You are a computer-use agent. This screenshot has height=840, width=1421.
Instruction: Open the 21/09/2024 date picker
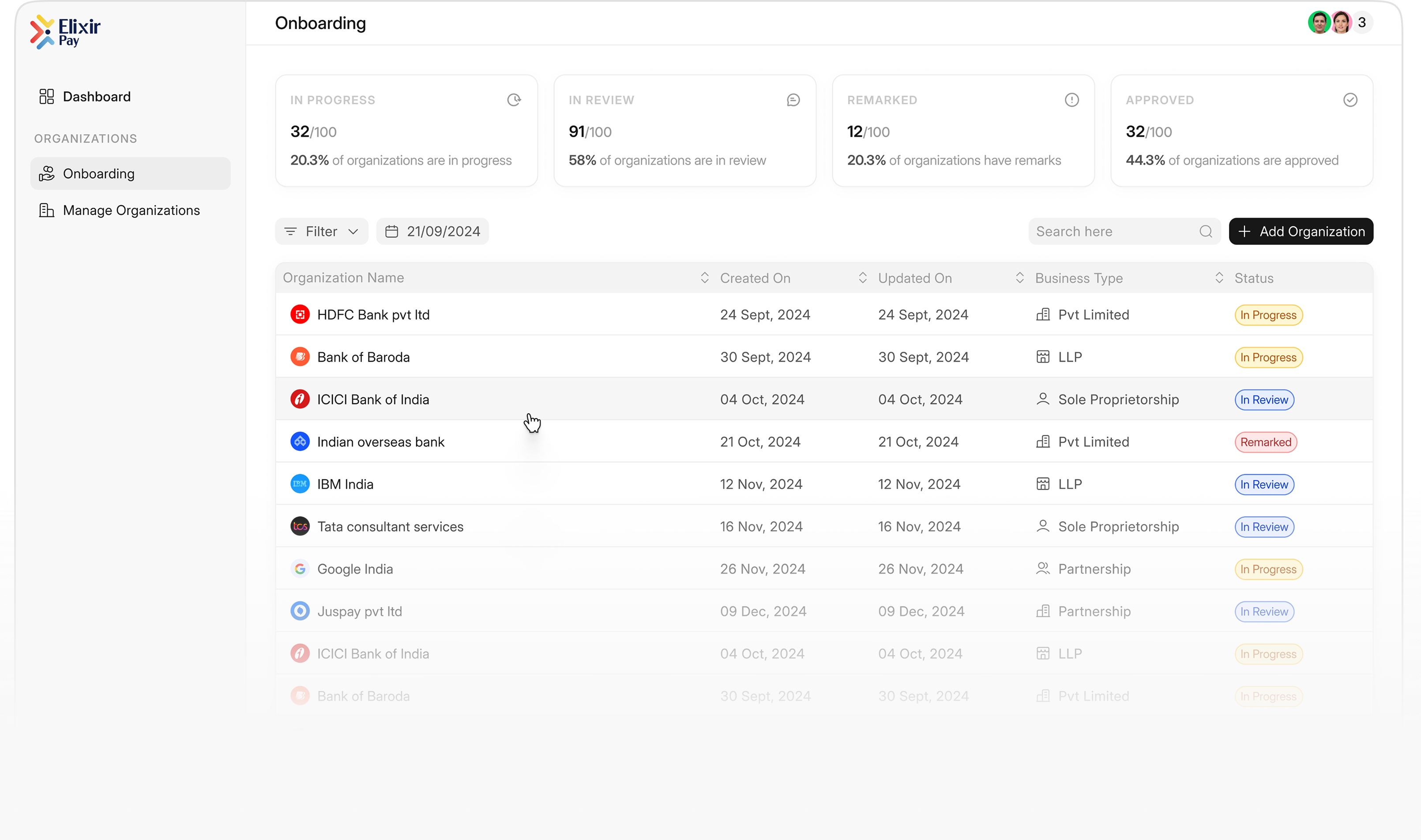tap(432, 232)
